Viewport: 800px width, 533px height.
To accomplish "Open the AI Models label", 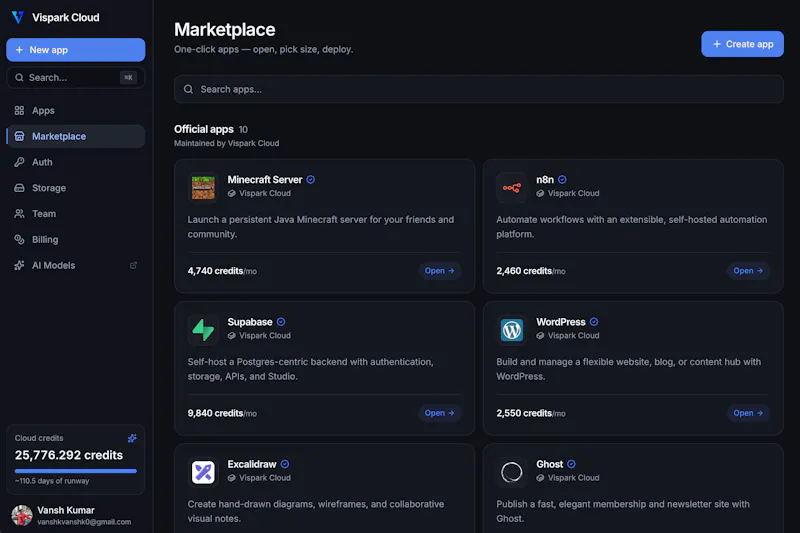I will (54, 265).
